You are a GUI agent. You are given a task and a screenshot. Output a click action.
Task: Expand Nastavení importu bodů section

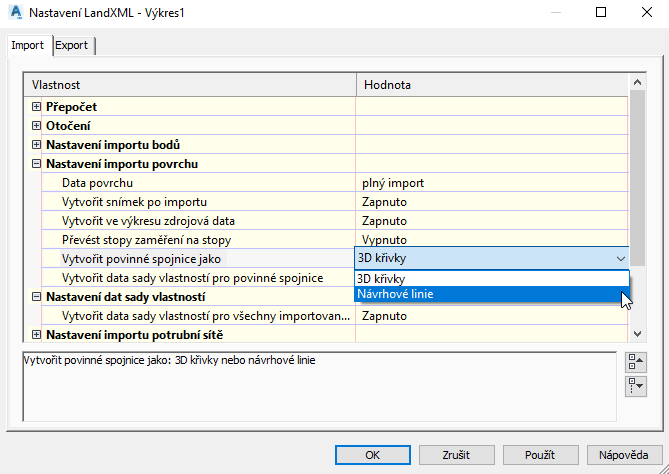37,145
